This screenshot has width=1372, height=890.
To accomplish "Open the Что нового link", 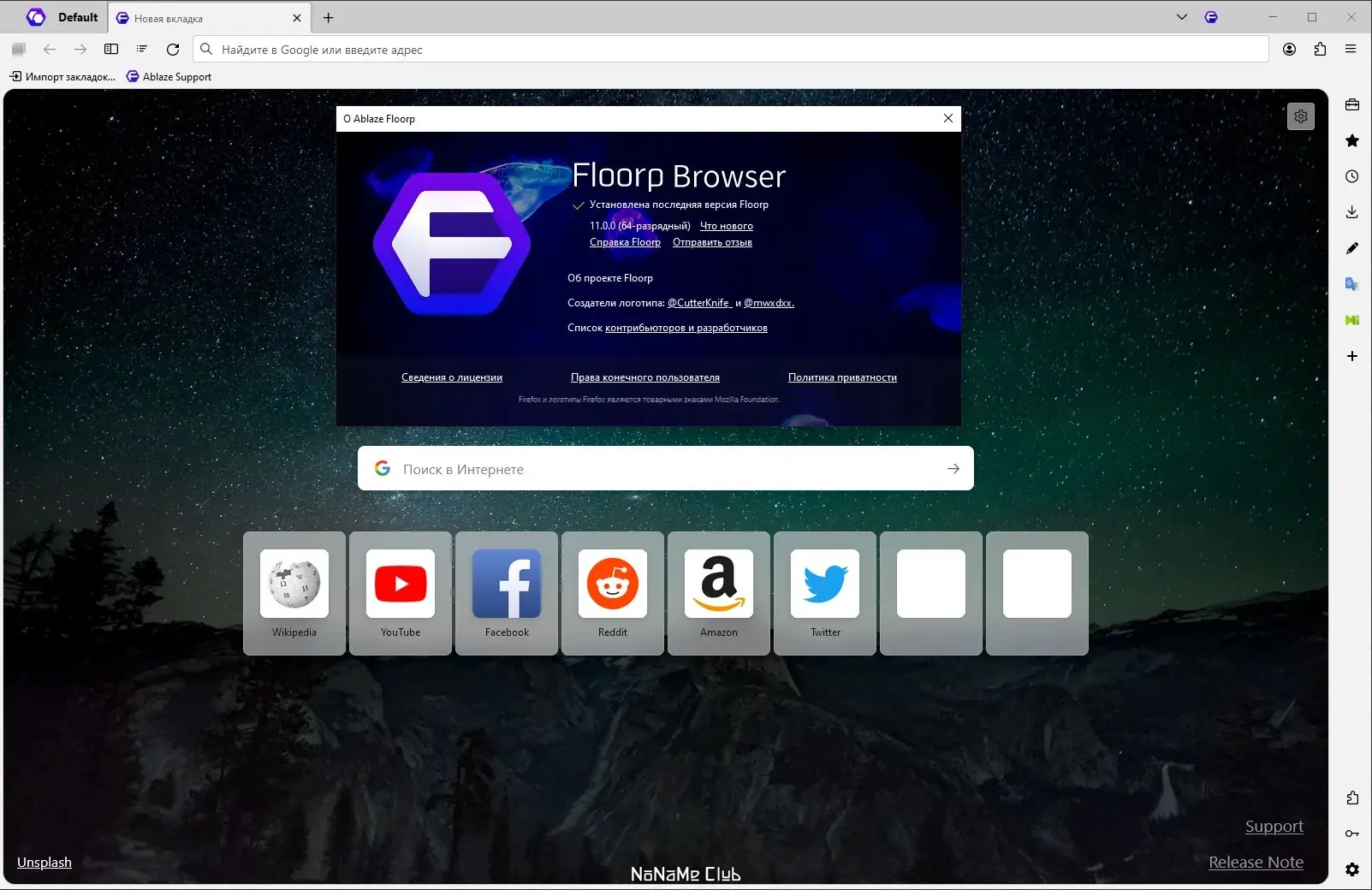I will [x=727, y=226].
